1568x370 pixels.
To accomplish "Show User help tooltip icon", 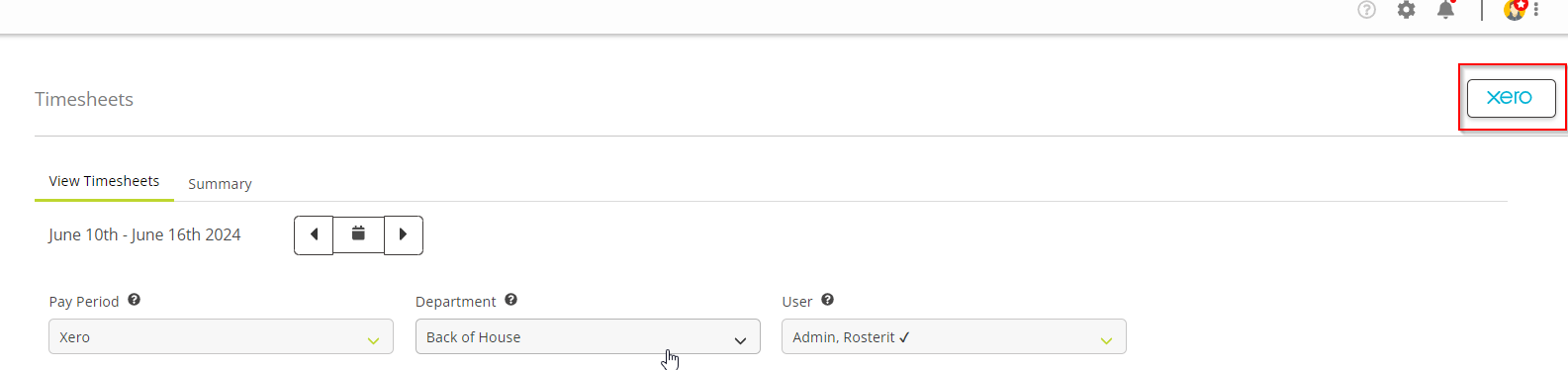I will click(x=828, y=300).
